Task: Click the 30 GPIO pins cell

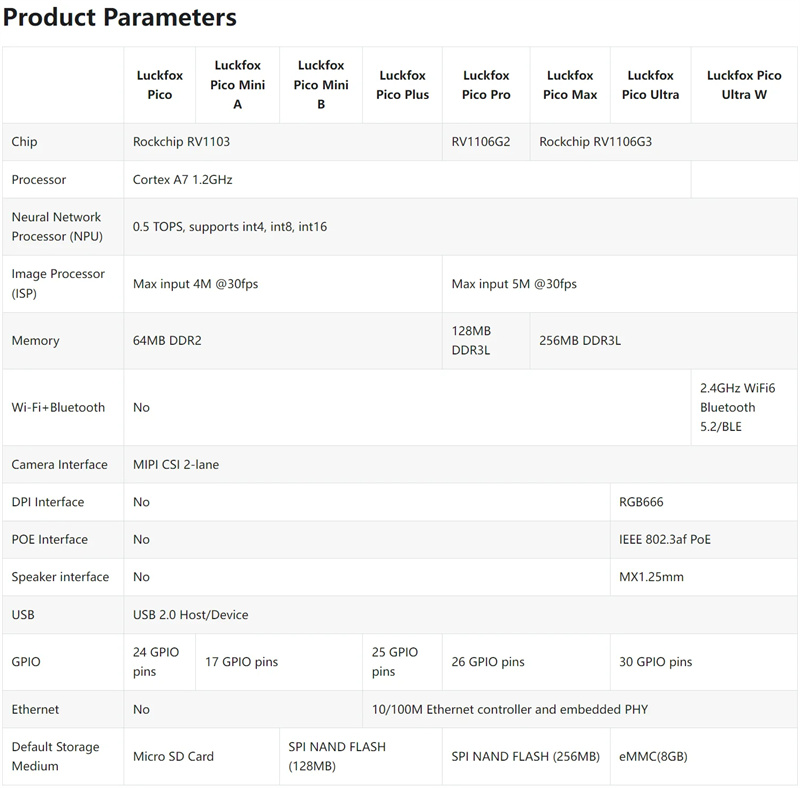Action: click(x=704, y=662)
